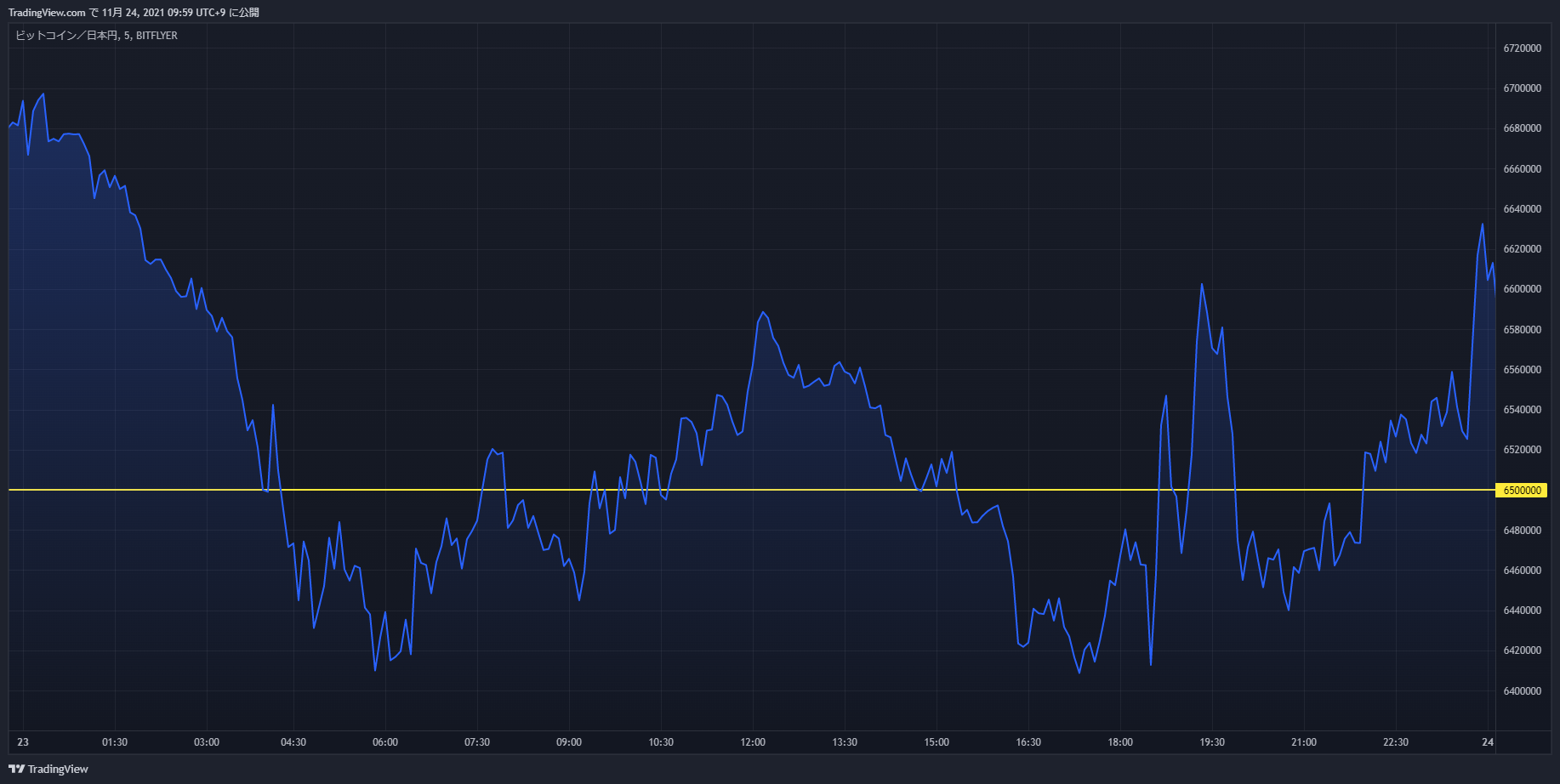
Task: Click the 6660000 price axis label
Action: click(1522, 169)
